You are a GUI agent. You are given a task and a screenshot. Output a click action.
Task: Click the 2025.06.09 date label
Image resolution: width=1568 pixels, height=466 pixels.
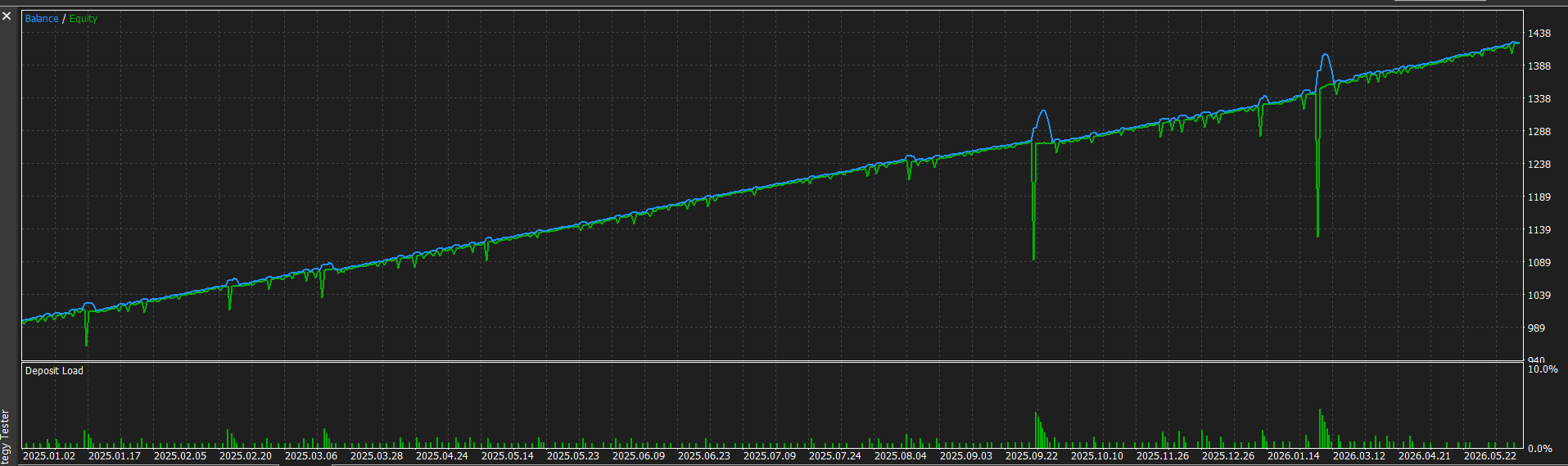point(639,456)
